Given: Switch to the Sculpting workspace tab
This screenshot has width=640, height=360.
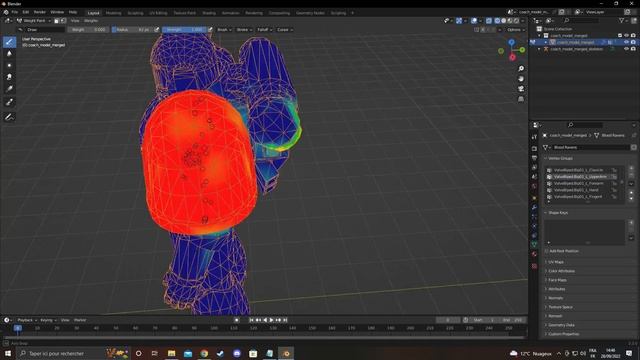Looking at the screenshot, I should pos(135,13).
